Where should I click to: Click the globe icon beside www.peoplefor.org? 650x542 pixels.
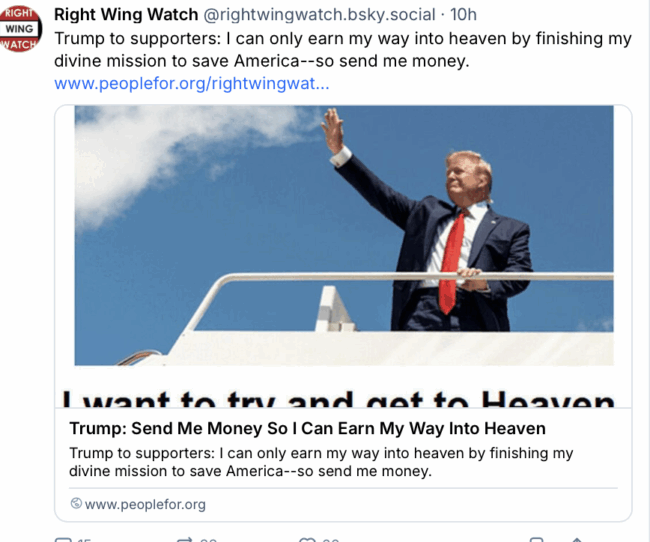pyautogui.click(x=76, y=504)
